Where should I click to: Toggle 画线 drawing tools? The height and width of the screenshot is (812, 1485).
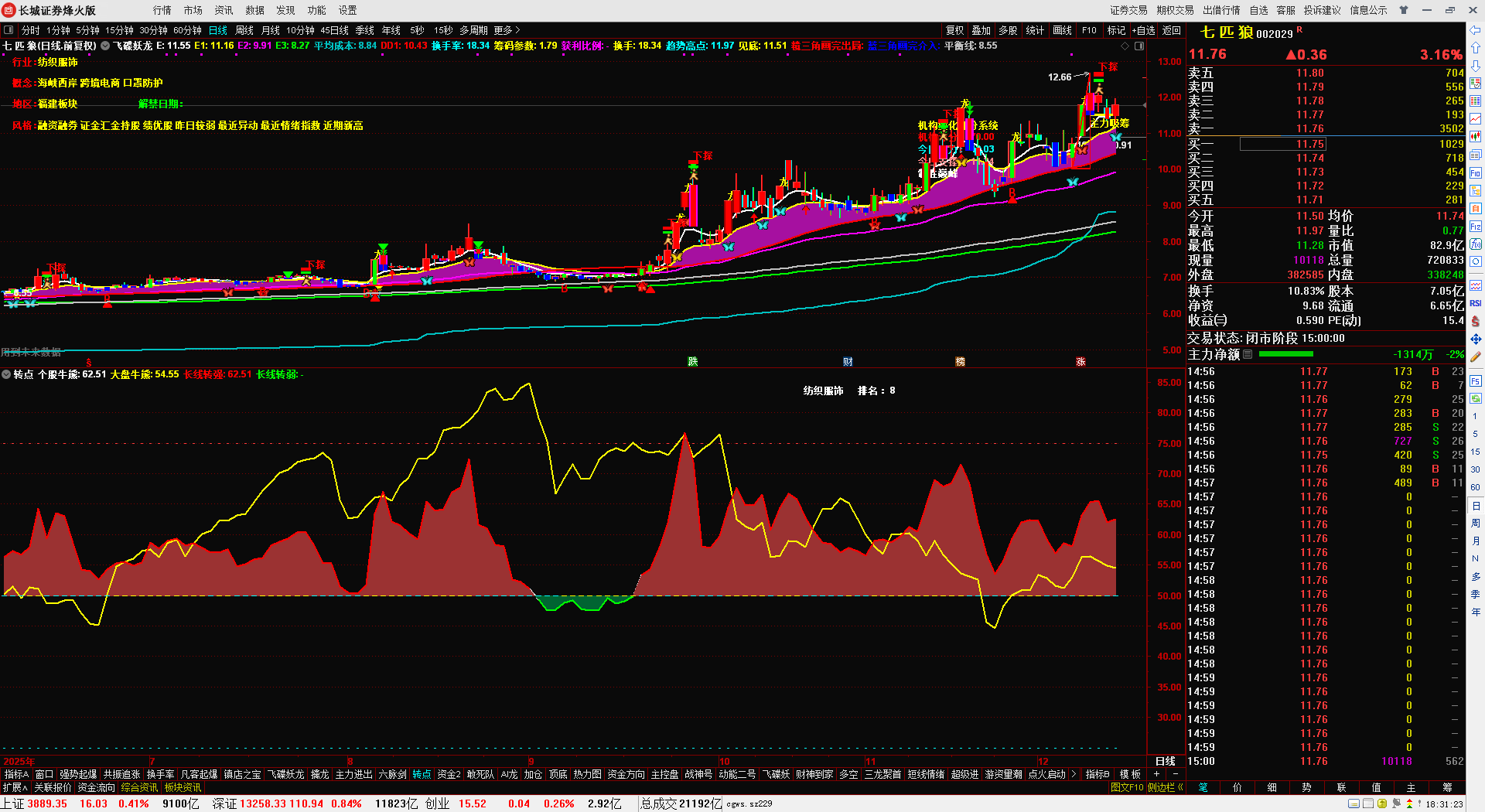point(1063,30)
